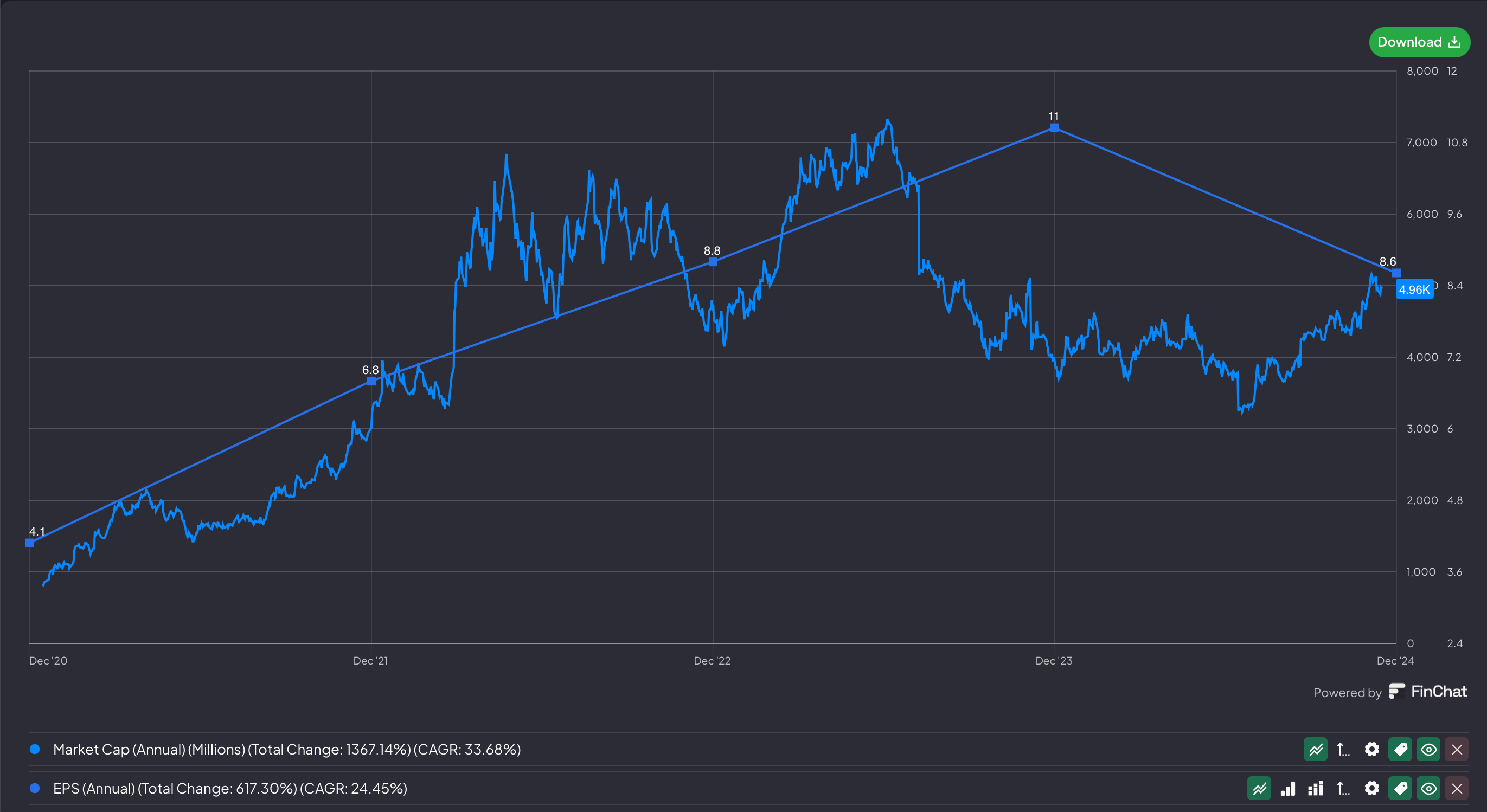
Task: Open axis scale option for EPS
Action: point(1343,788)
